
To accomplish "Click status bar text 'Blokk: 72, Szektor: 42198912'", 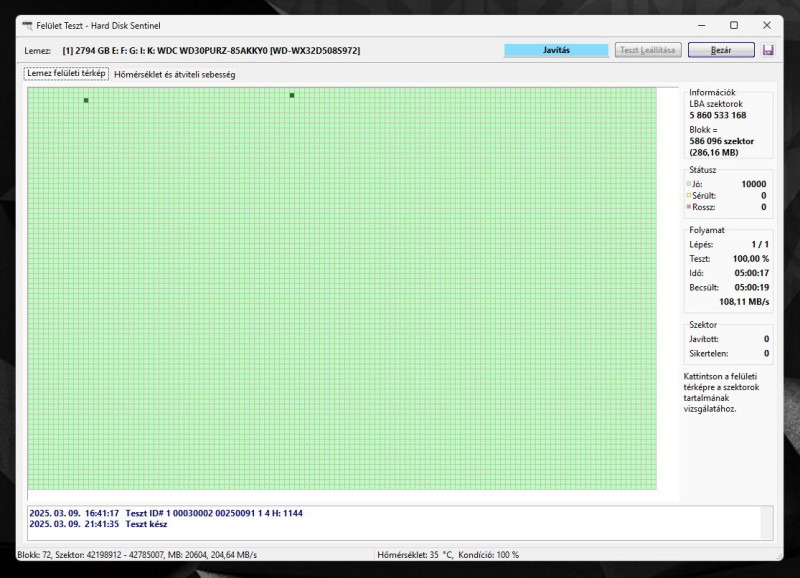I will click(71, 555).
